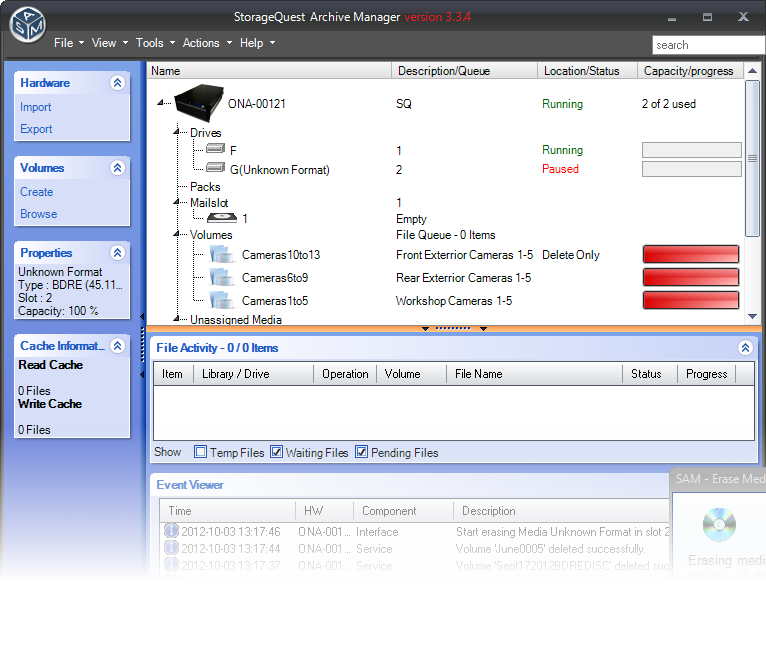Open the View menu

(x=110, y=43)
